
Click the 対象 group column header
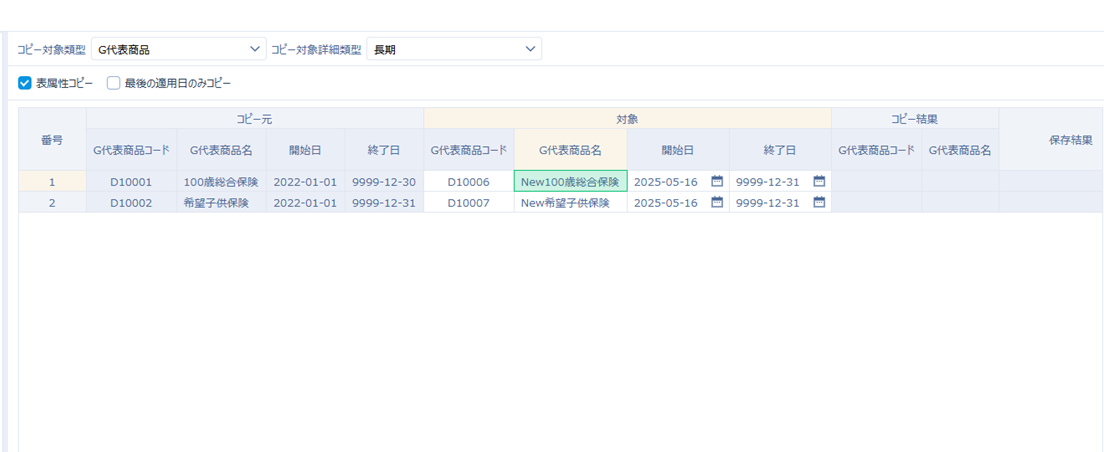click(627, 119)
